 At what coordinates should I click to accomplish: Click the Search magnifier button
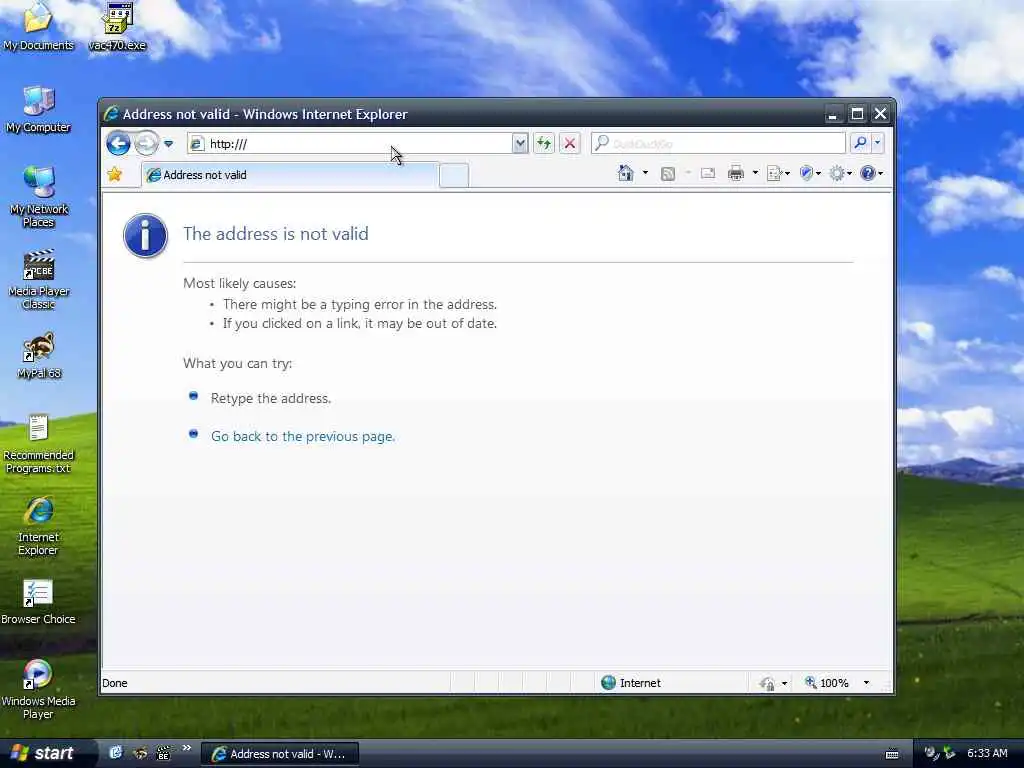[860, 143]
